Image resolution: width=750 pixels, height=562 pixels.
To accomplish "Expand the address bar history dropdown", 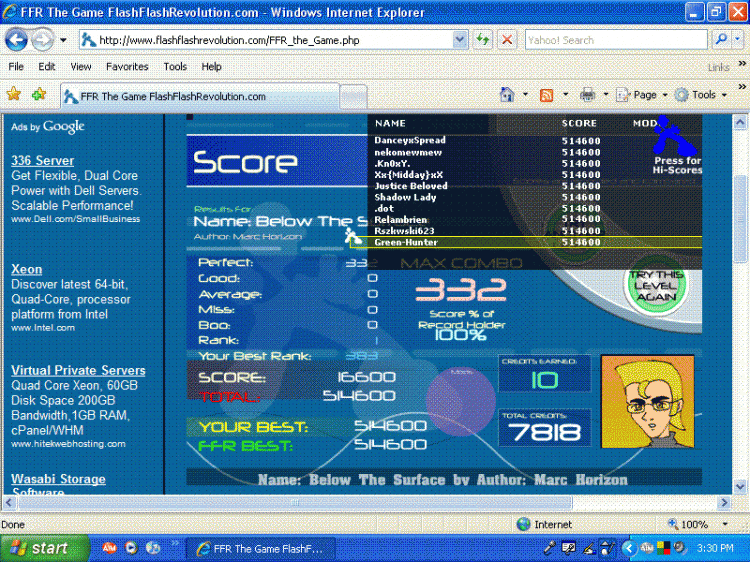I will (460, 40).
